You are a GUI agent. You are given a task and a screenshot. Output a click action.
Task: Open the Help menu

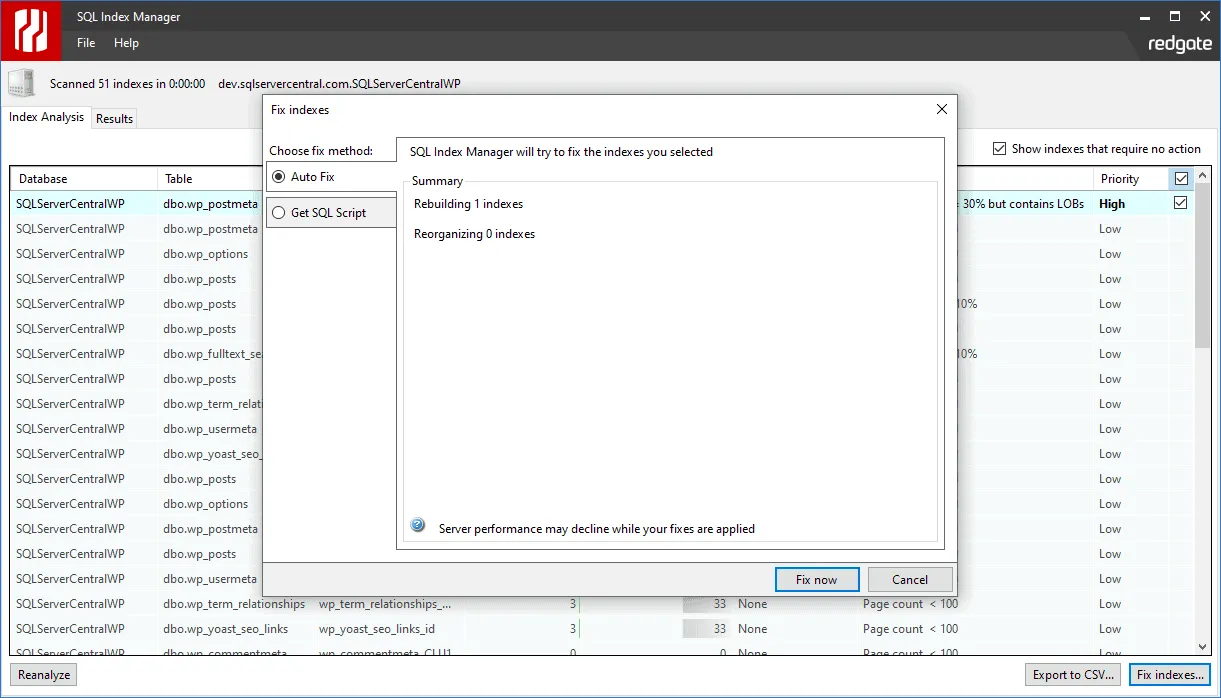126,43
